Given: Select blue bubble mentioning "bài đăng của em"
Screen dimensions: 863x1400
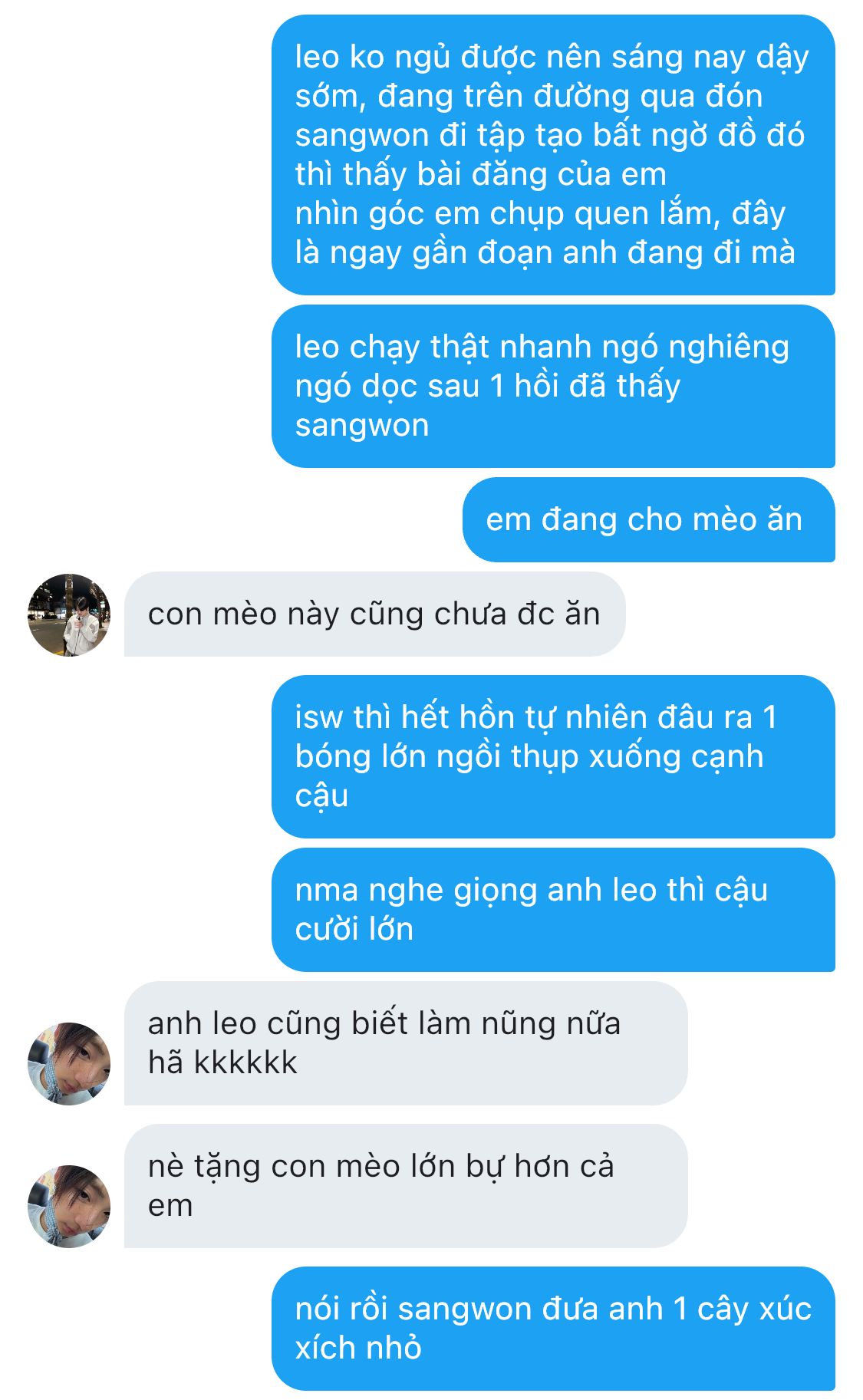Looking at the screenshot, I should (x=553, y=155).
